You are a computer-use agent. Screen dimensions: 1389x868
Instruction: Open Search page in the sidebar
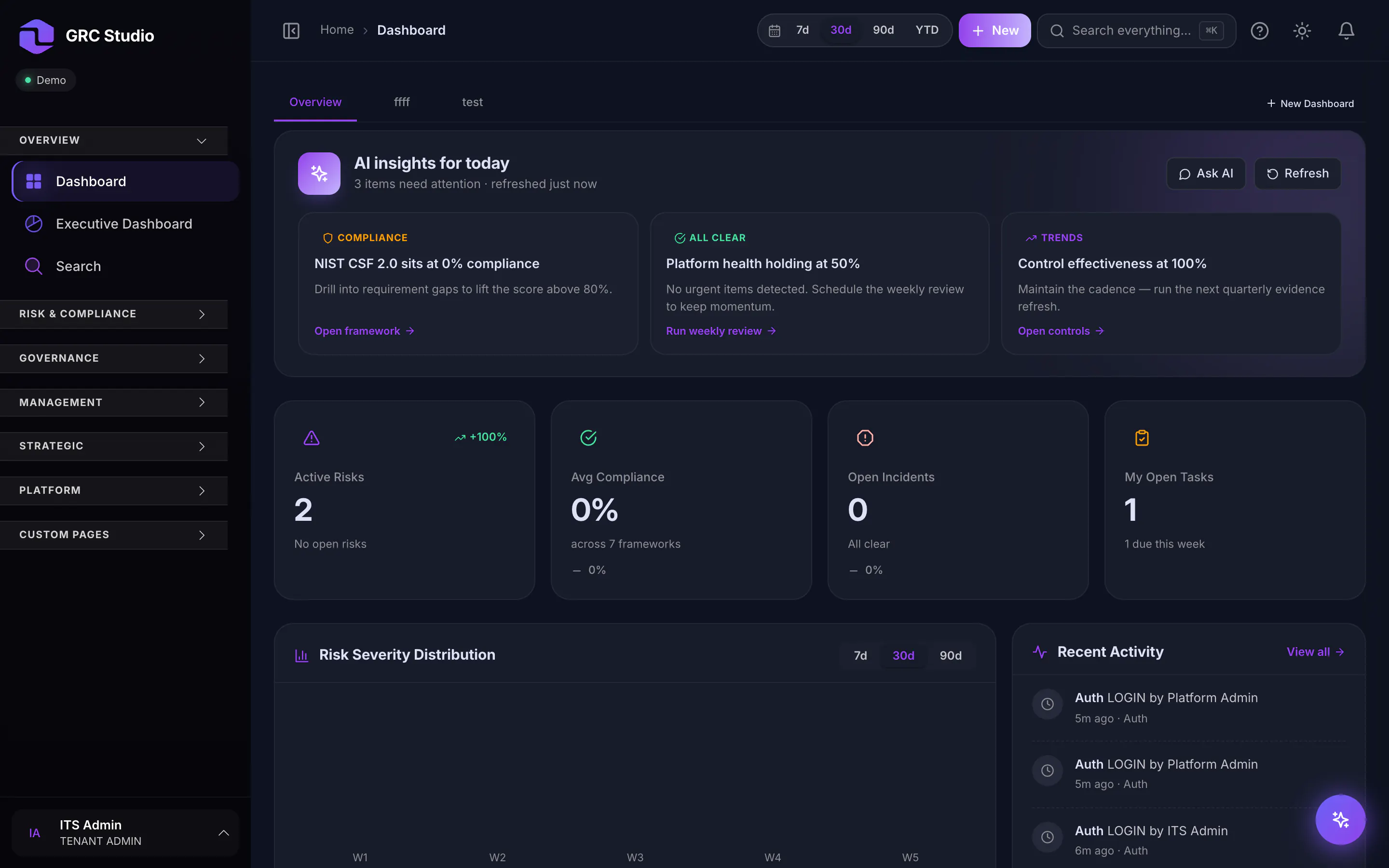pos(125,266)
